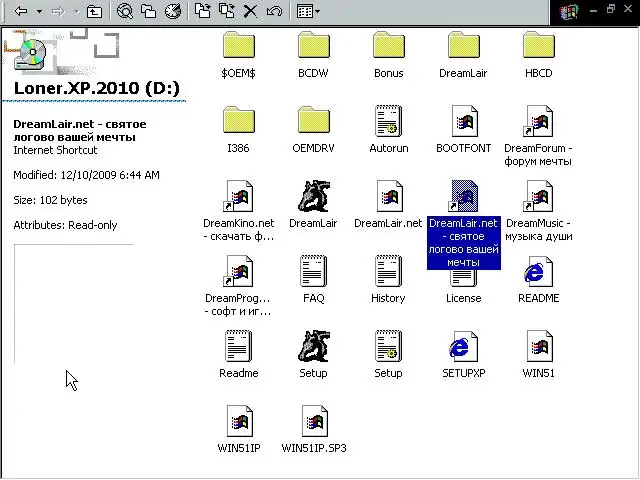Select the DreamKino.net shortcut

239,211
